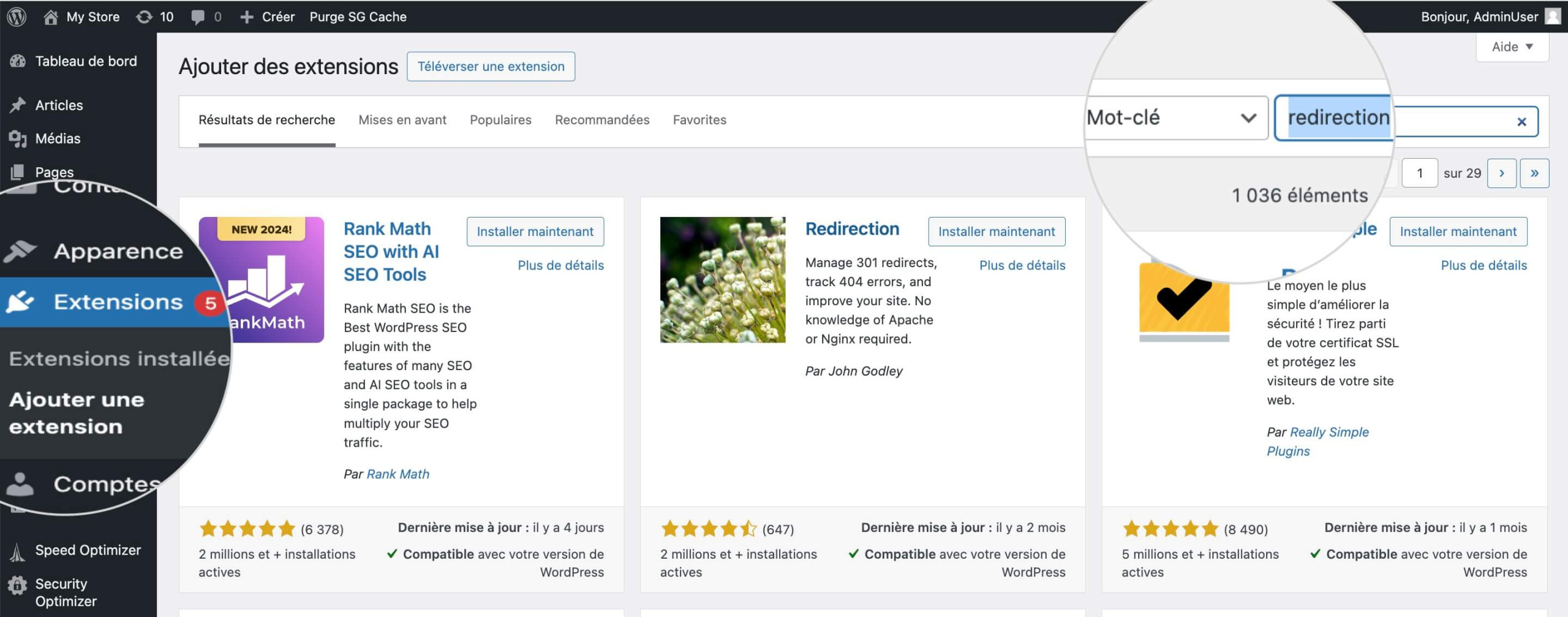Open the Apparence menu

[x=118, y=251]
